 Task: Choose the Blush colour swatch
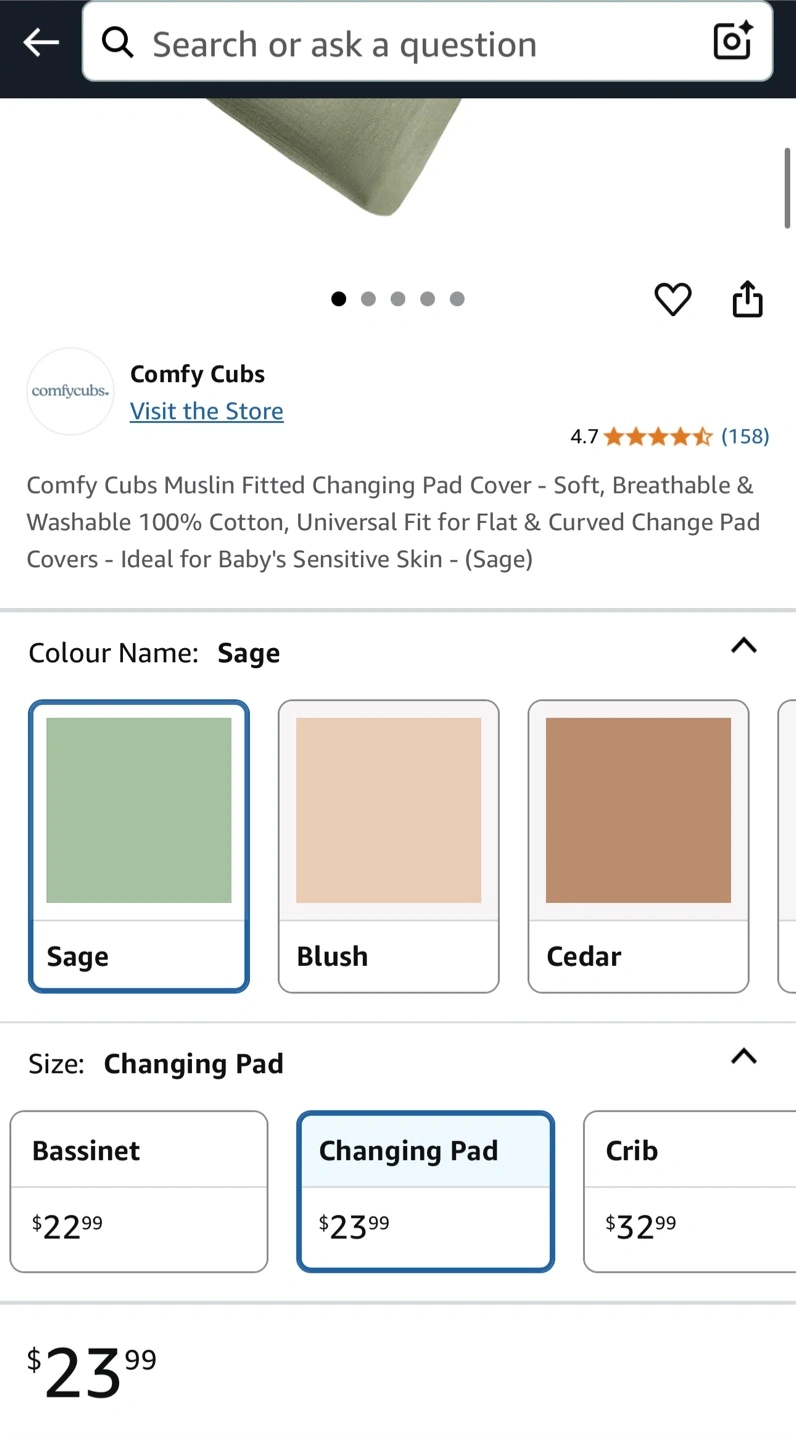coord(388,846)
